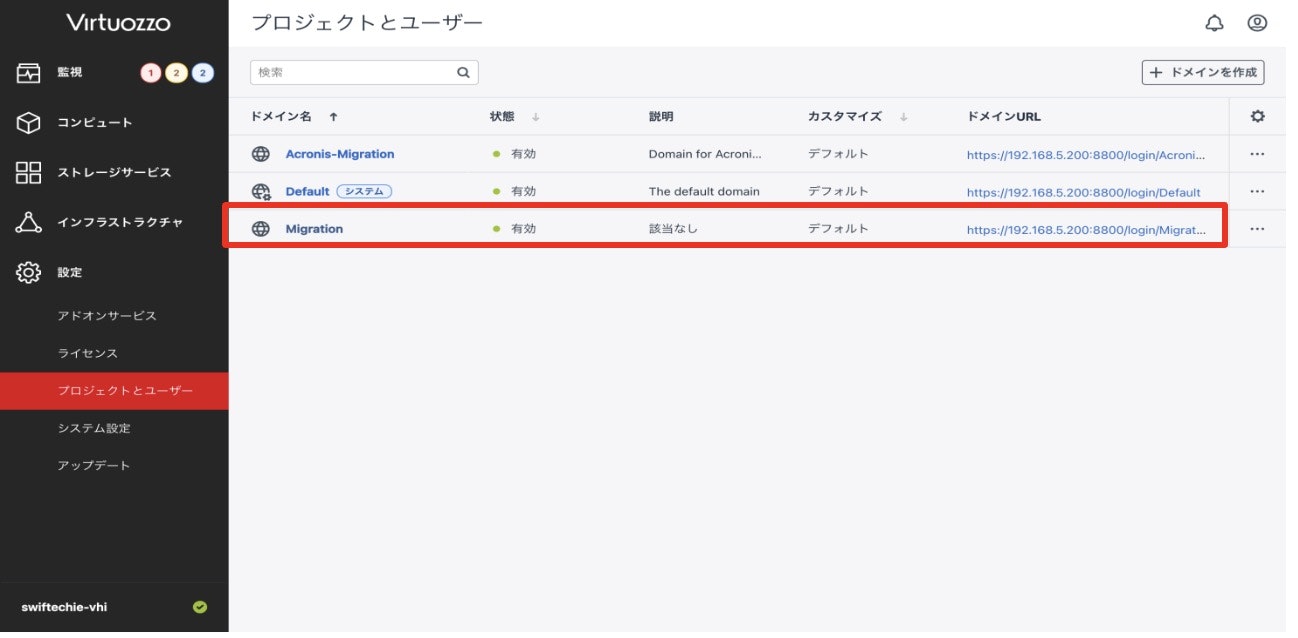Click デフォルト cell in Default row
The height and width of the screenshot is (638, 1298).
pyautogui.click(x=838, y=191)
